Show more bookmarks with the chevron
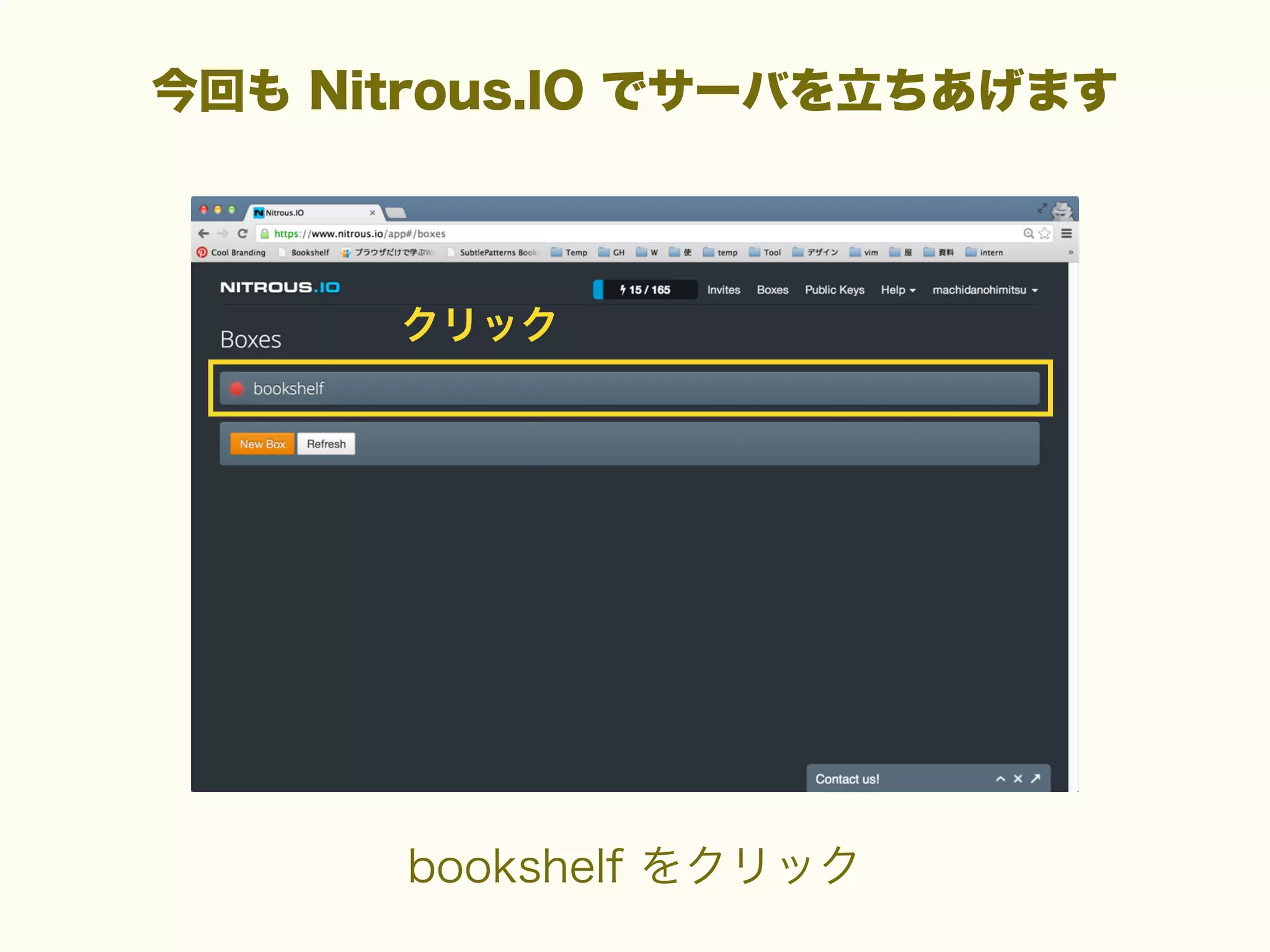The height and width of the screenshot is (952, 1270). [1070, 252]
